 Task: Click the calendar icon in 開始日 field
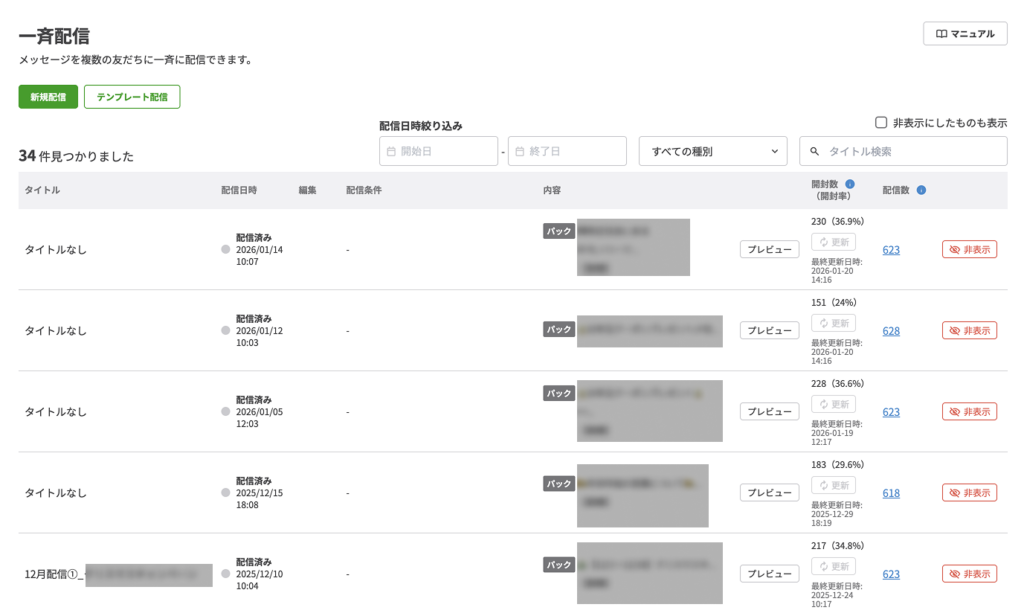[390, 151]
